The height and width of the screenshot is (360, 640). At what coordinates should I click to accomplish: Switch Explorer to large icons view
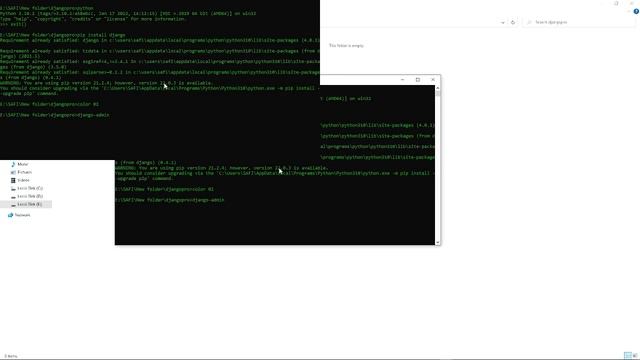coord(635,356)
